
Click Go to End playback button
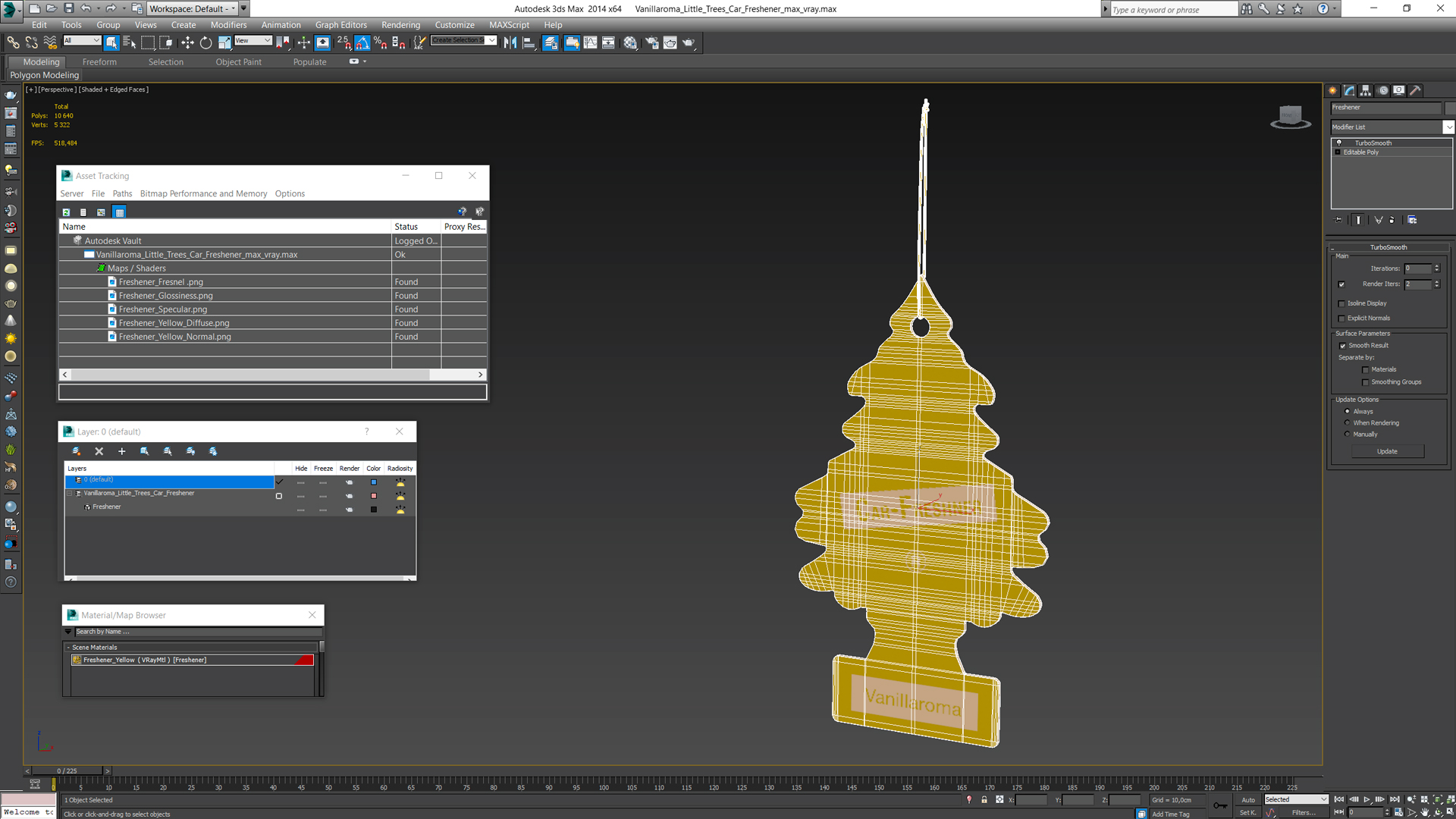[x=1395, y=799]
